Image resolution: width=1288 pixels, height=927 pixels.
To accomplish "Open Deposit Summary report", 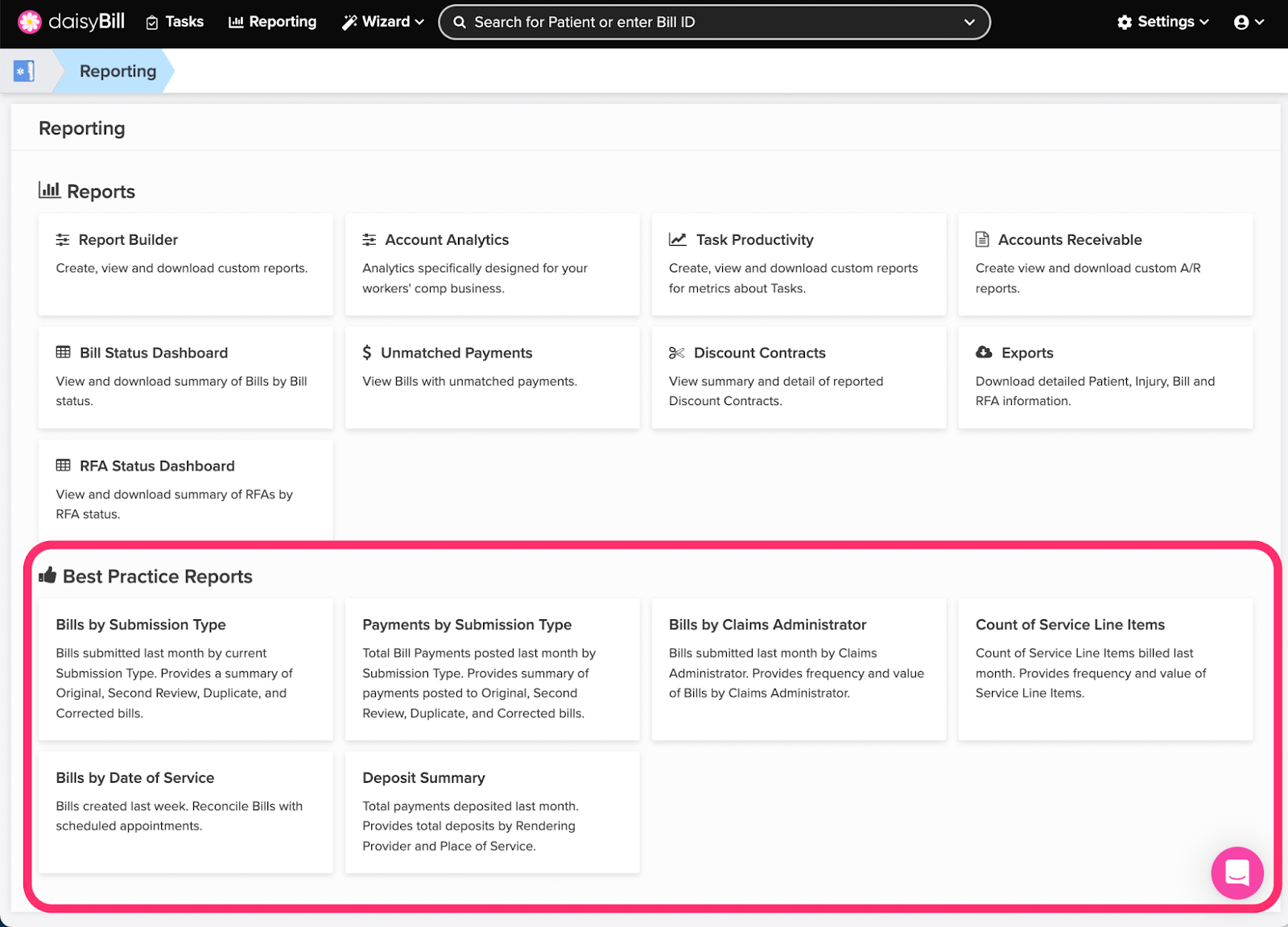I will [493, 813].
